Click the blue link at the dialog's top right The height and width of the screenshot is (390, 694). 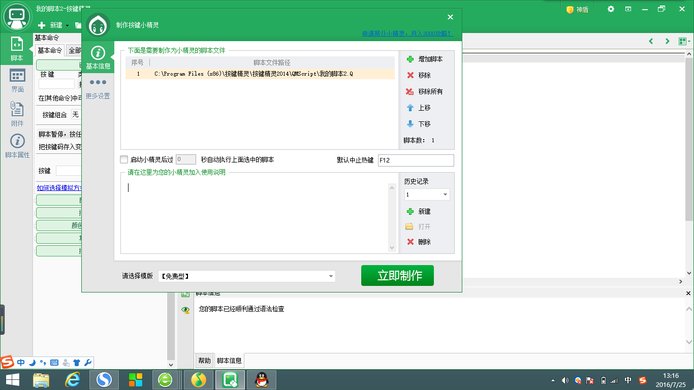[x=407, y=34]
